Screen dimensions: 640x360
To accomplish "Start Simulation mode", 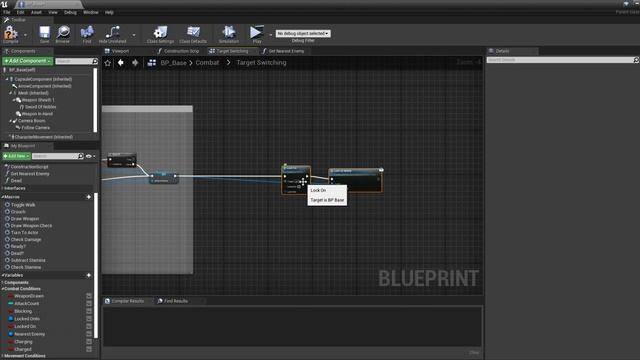I will pyautogui.click(x=229, y=33).
